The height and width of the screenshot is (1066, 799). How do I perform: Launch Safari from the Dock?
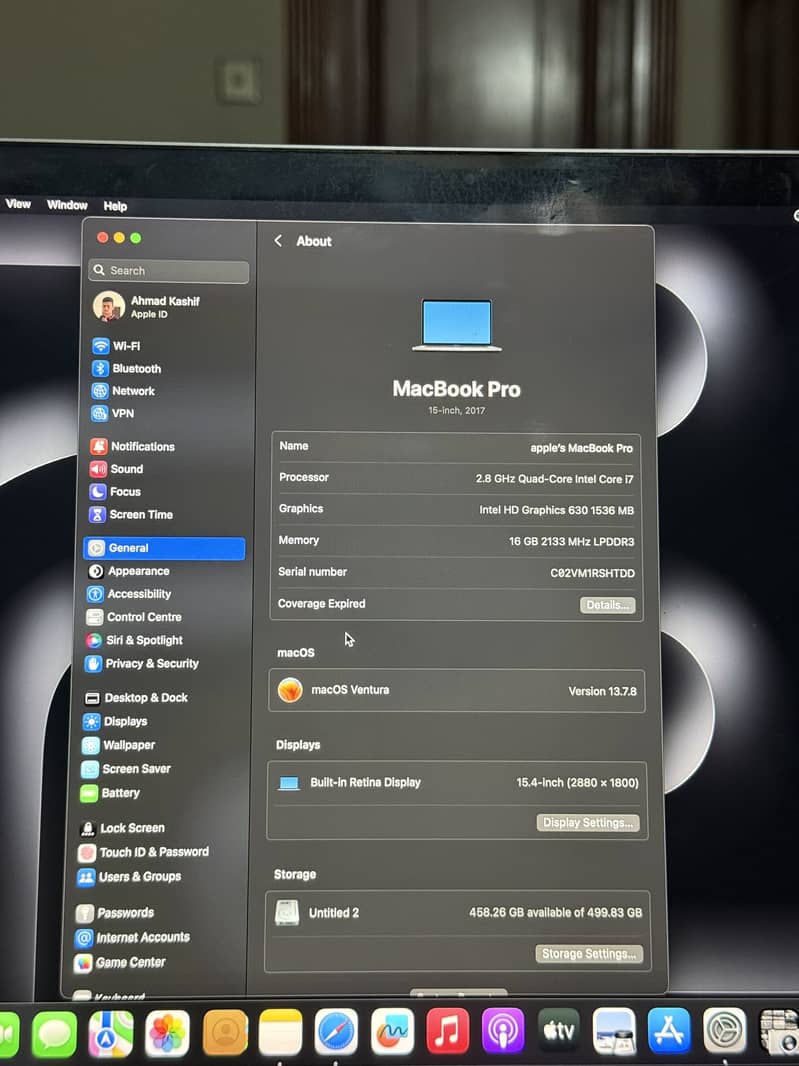[336, 1032]
